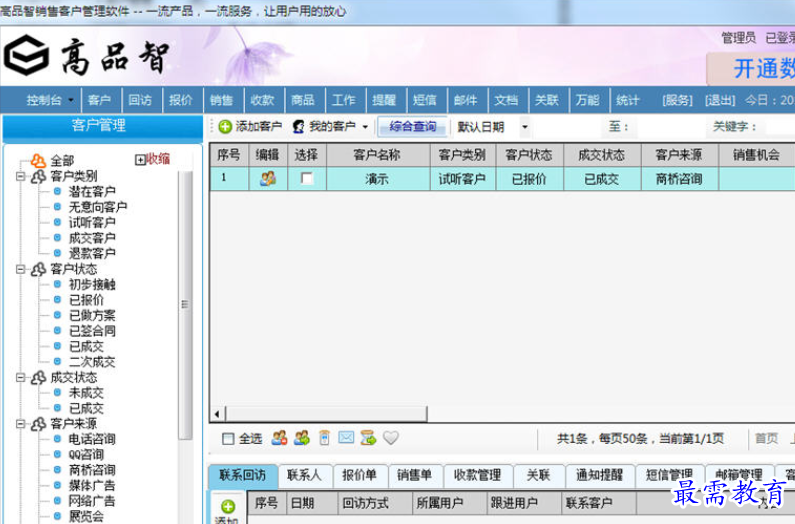Open the 短信 menu

point(424,100)
